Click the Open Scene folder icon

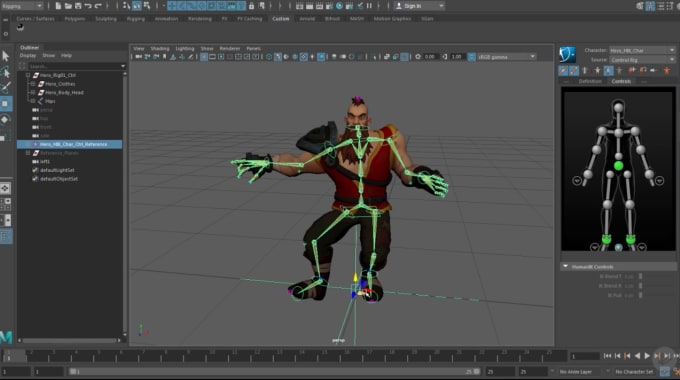(x=68, y=6)
